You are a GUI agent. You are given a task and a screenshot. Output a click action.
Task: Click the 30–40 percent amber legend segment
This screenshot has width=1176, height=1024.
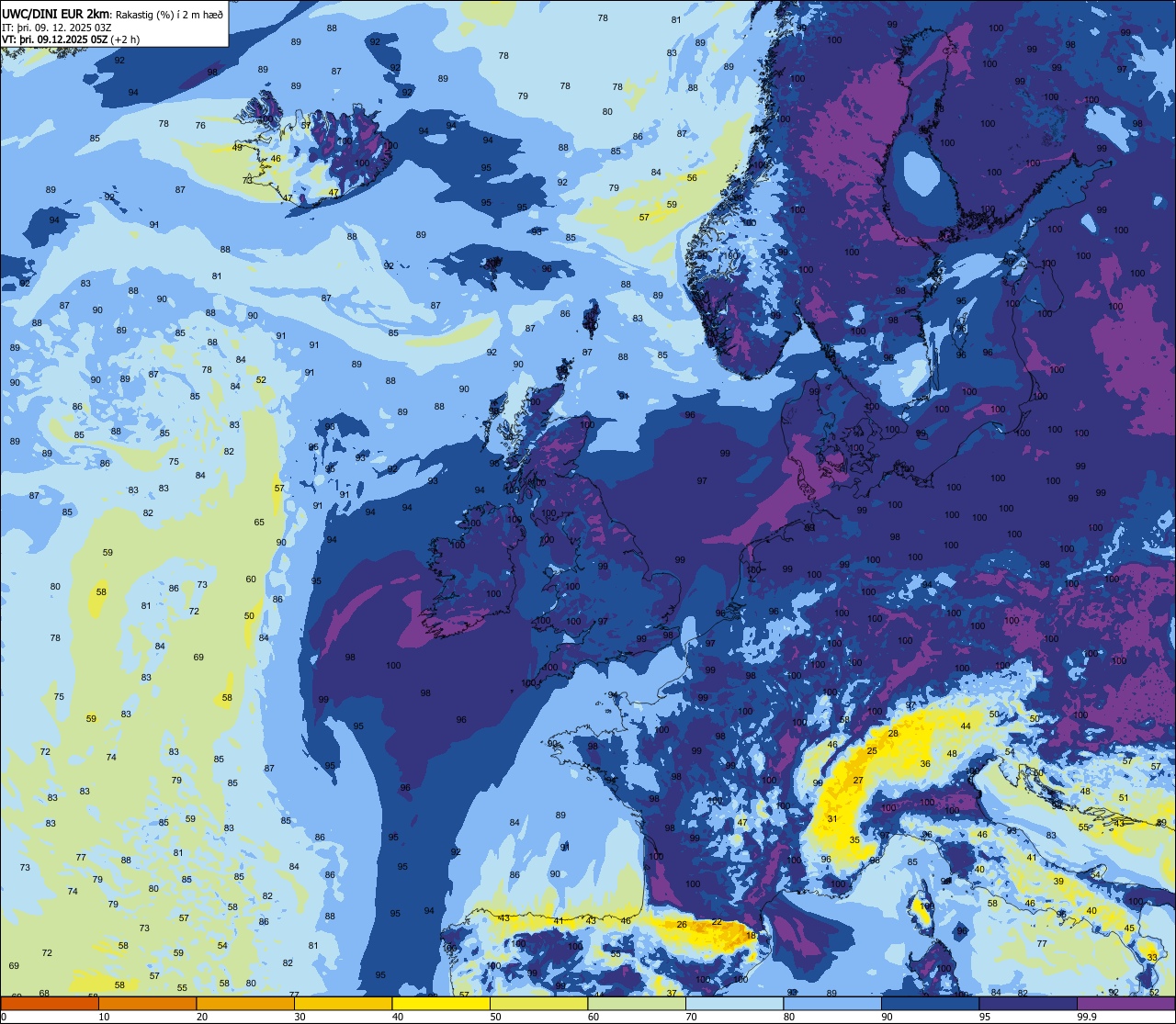click(x=343, y=1003)
